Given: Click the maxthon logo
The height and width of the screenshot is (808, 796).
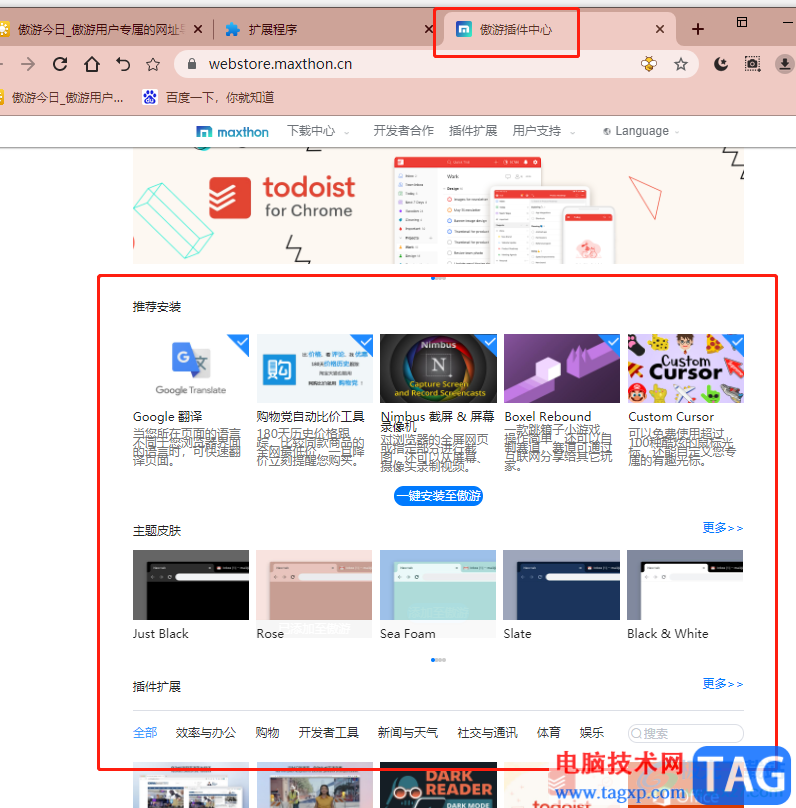Looking at the screenshot, I should (232, 132).
